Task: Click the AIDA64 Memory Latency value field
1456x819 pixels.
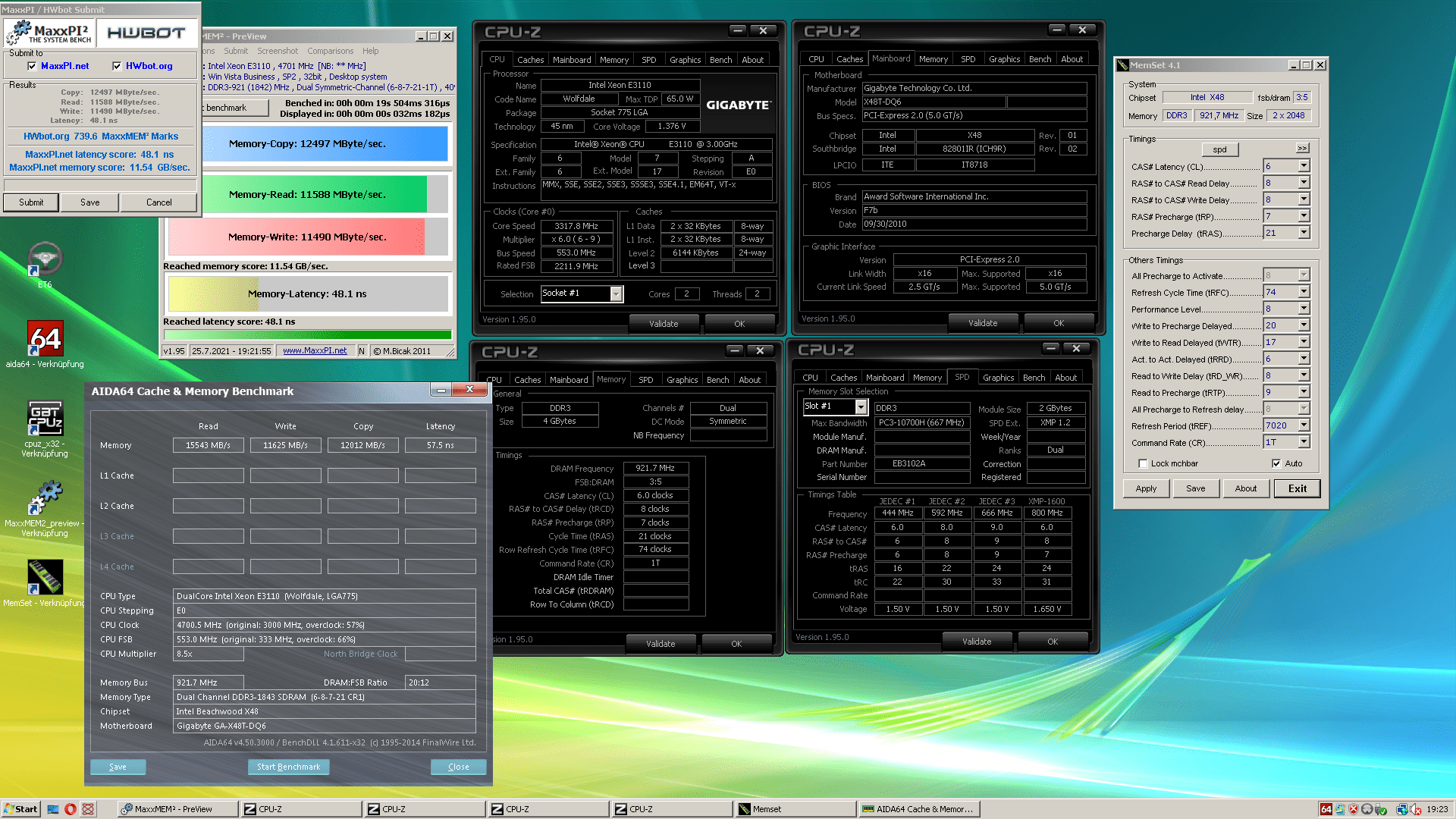Action: coord(440,445)
